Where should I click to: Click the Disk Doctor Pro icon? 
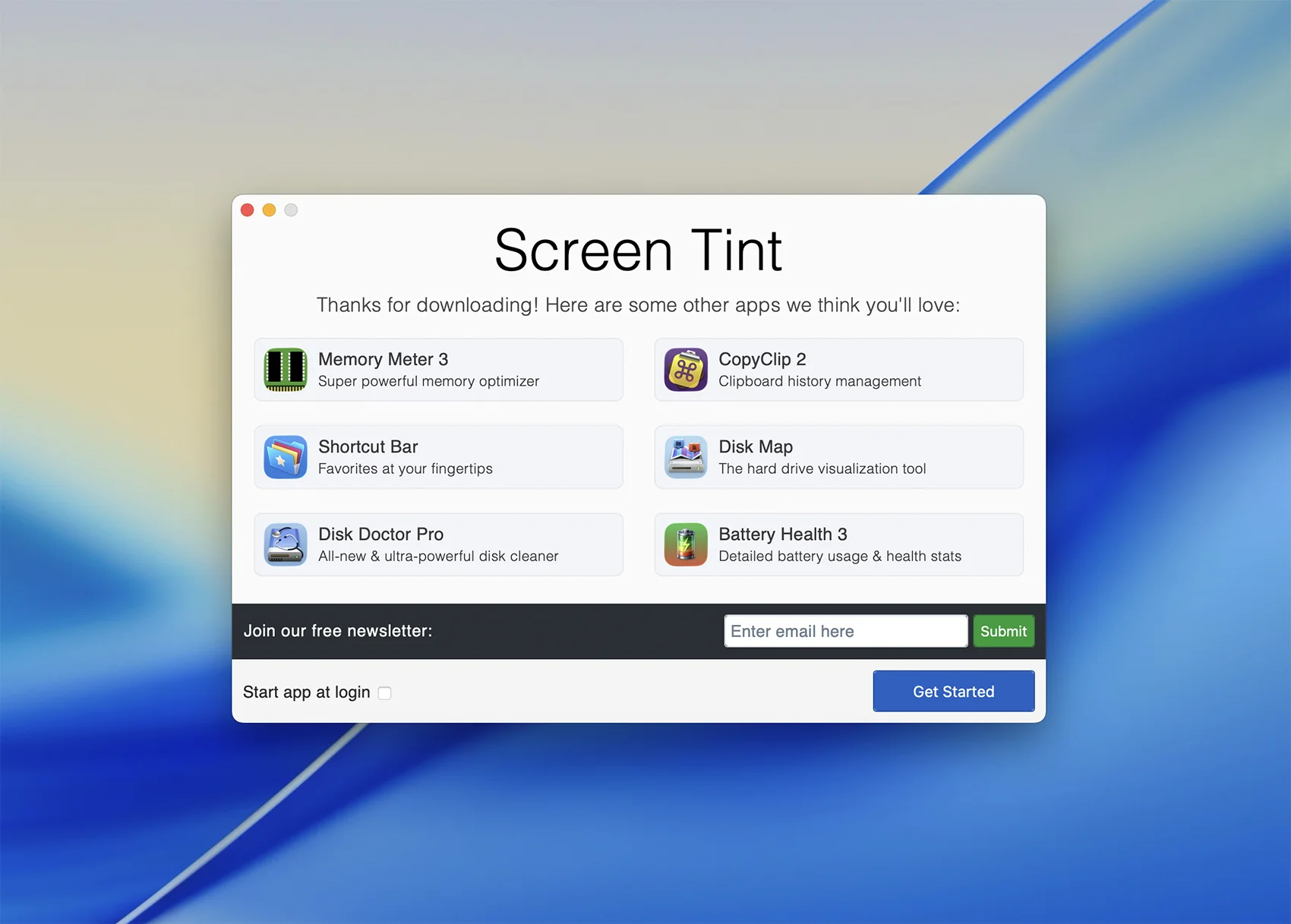point(286,544)
